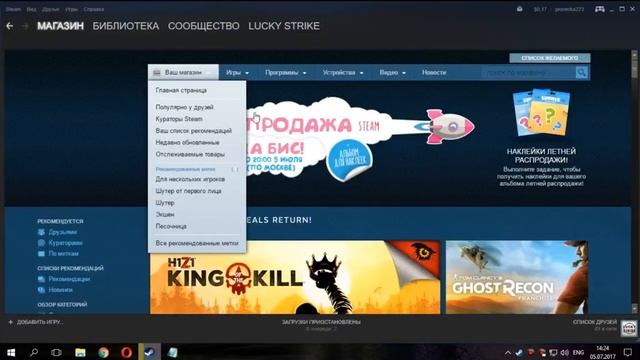The image size is (640, 360).
Task: Open the H1Z1 King of the Kill banner
Action: pyautogui.click(x=295, y=277)
